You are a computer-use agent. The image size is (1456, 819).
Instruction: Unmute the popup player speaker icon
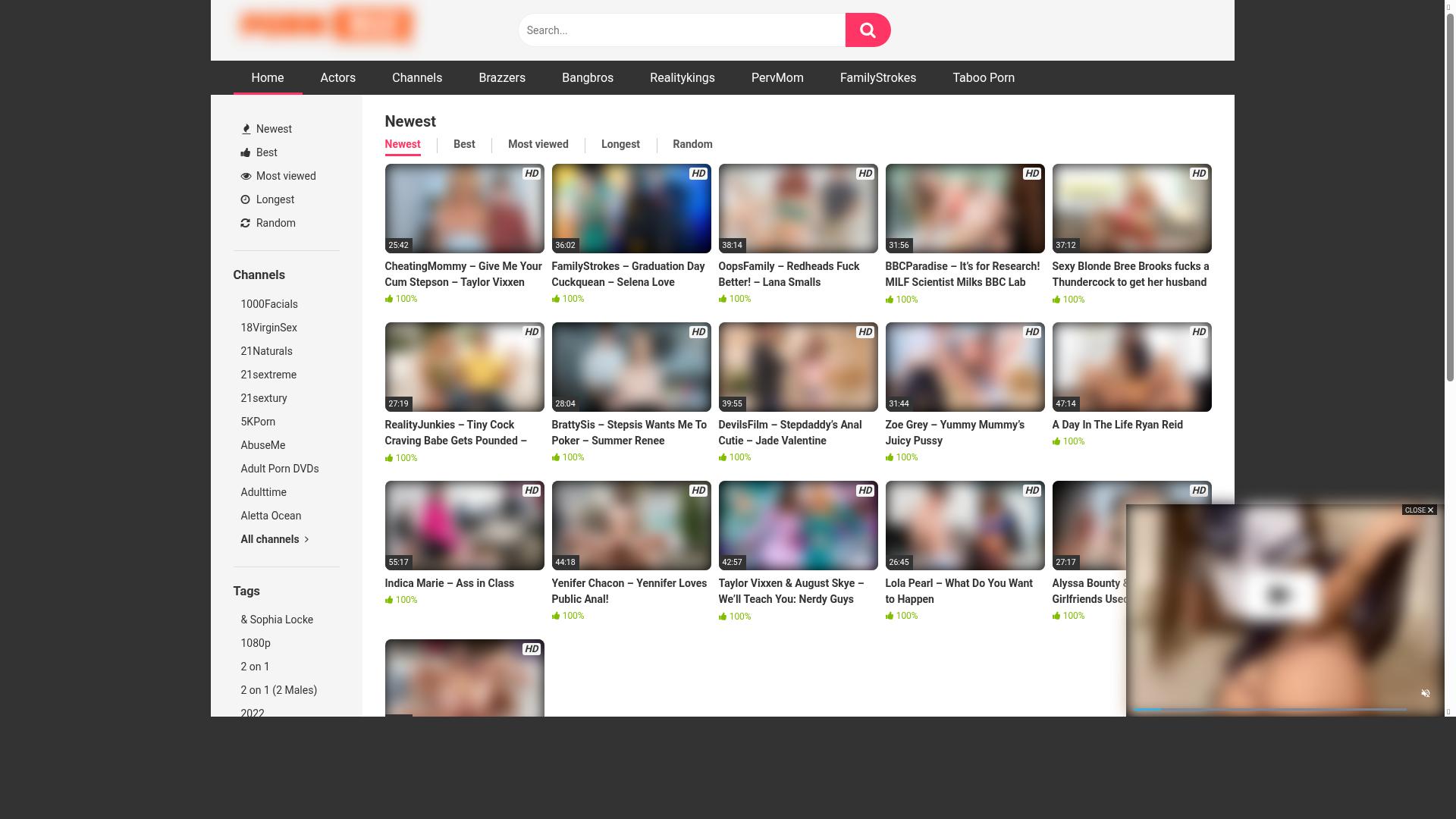pos(1426,693)
